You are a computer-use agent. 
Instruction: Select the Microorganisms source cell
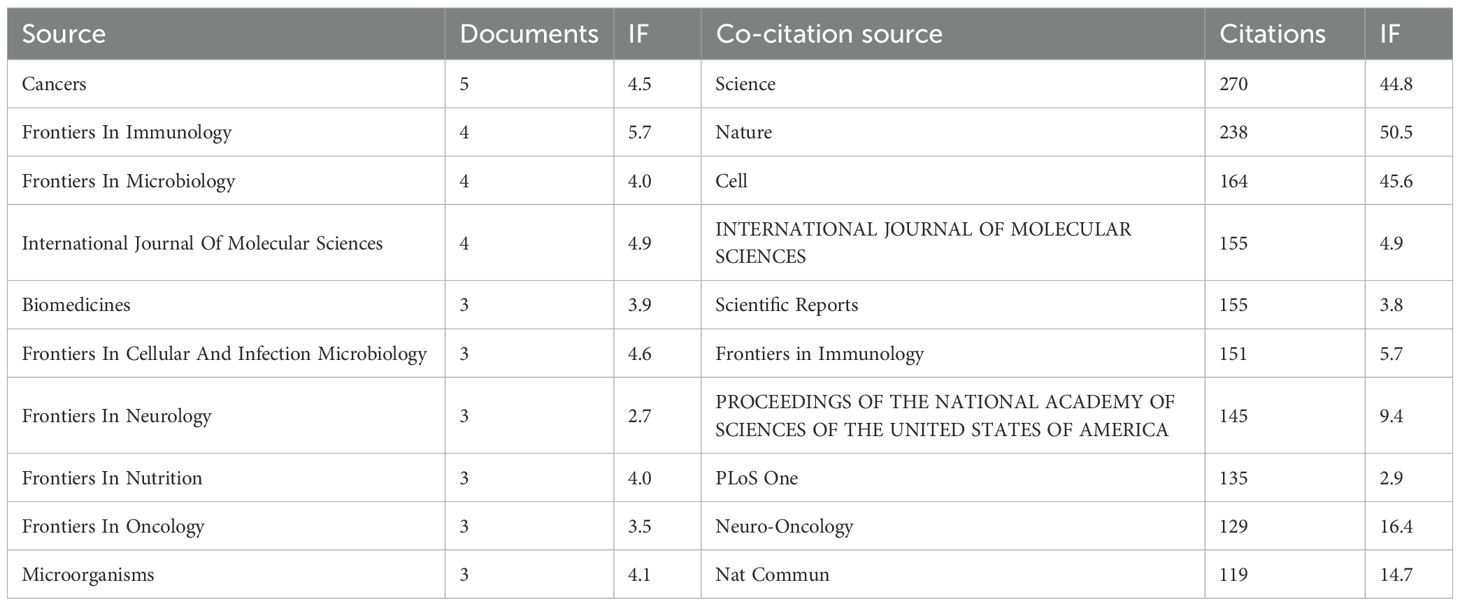(x=88, y=575)
